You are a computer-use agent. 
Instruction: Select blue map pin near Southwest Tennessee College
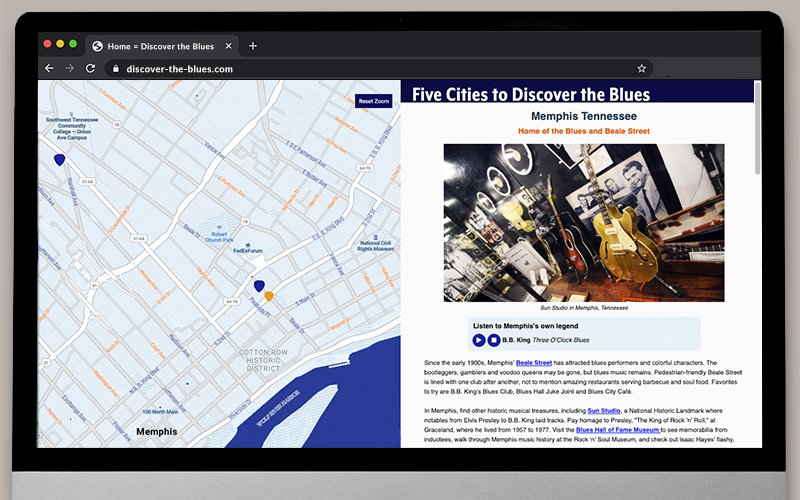[x=59, y=159]
